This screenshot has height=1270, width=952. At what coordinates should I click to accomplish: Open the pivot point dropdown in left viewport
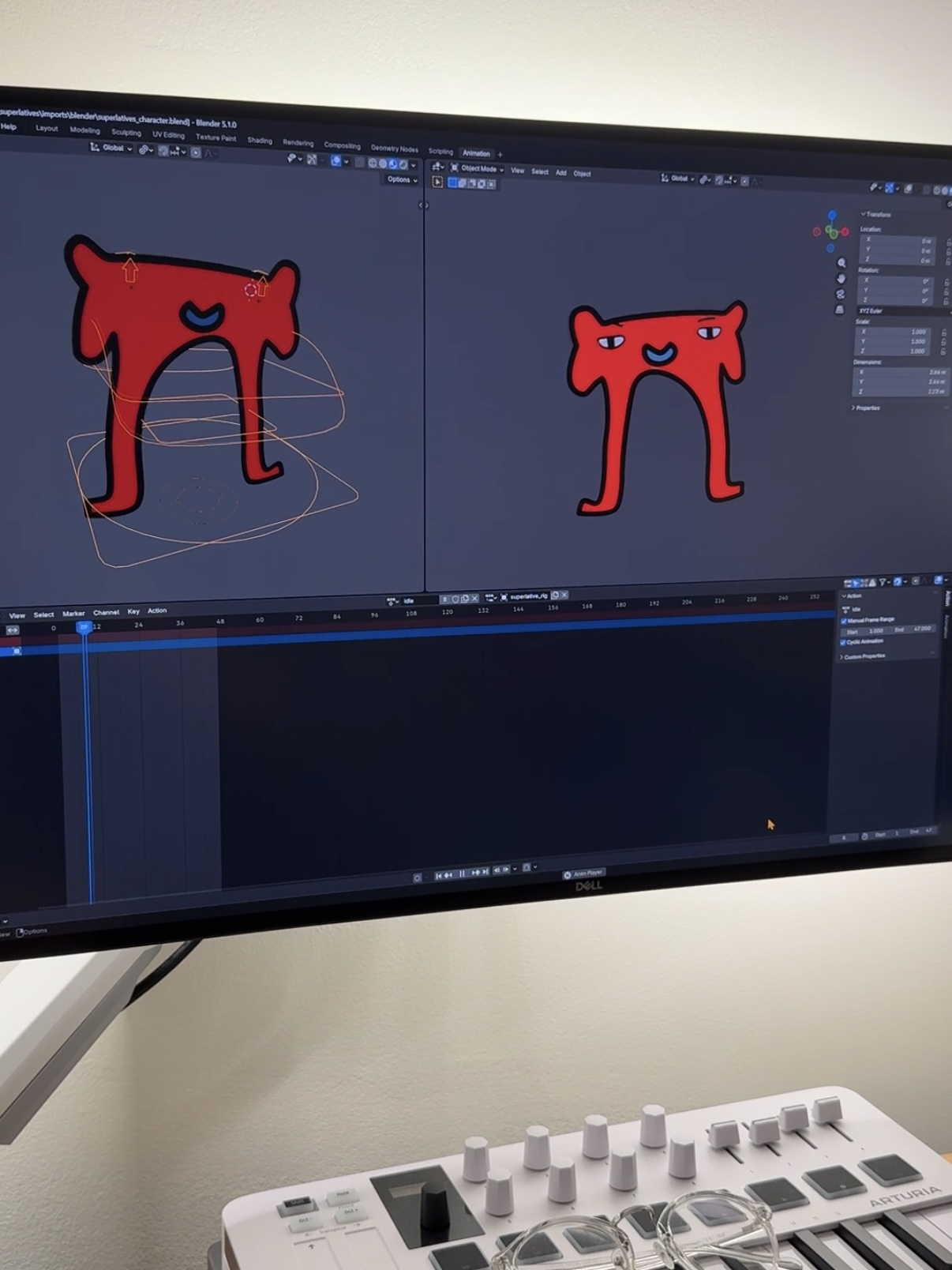(145, 149)
